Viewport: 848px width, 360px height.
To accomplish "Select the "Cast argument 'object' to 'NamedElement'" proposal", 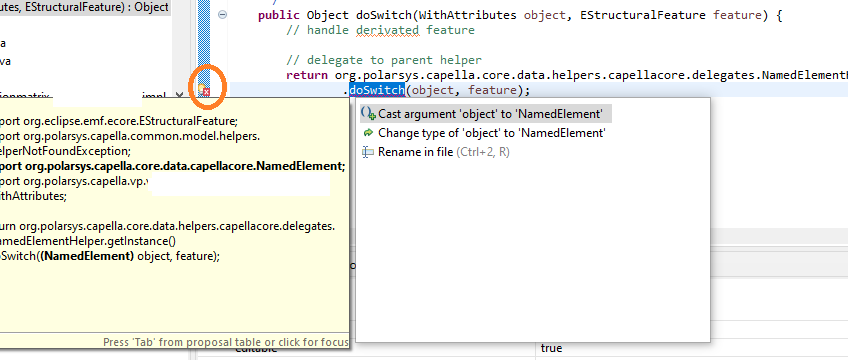I will coord(485,114).
